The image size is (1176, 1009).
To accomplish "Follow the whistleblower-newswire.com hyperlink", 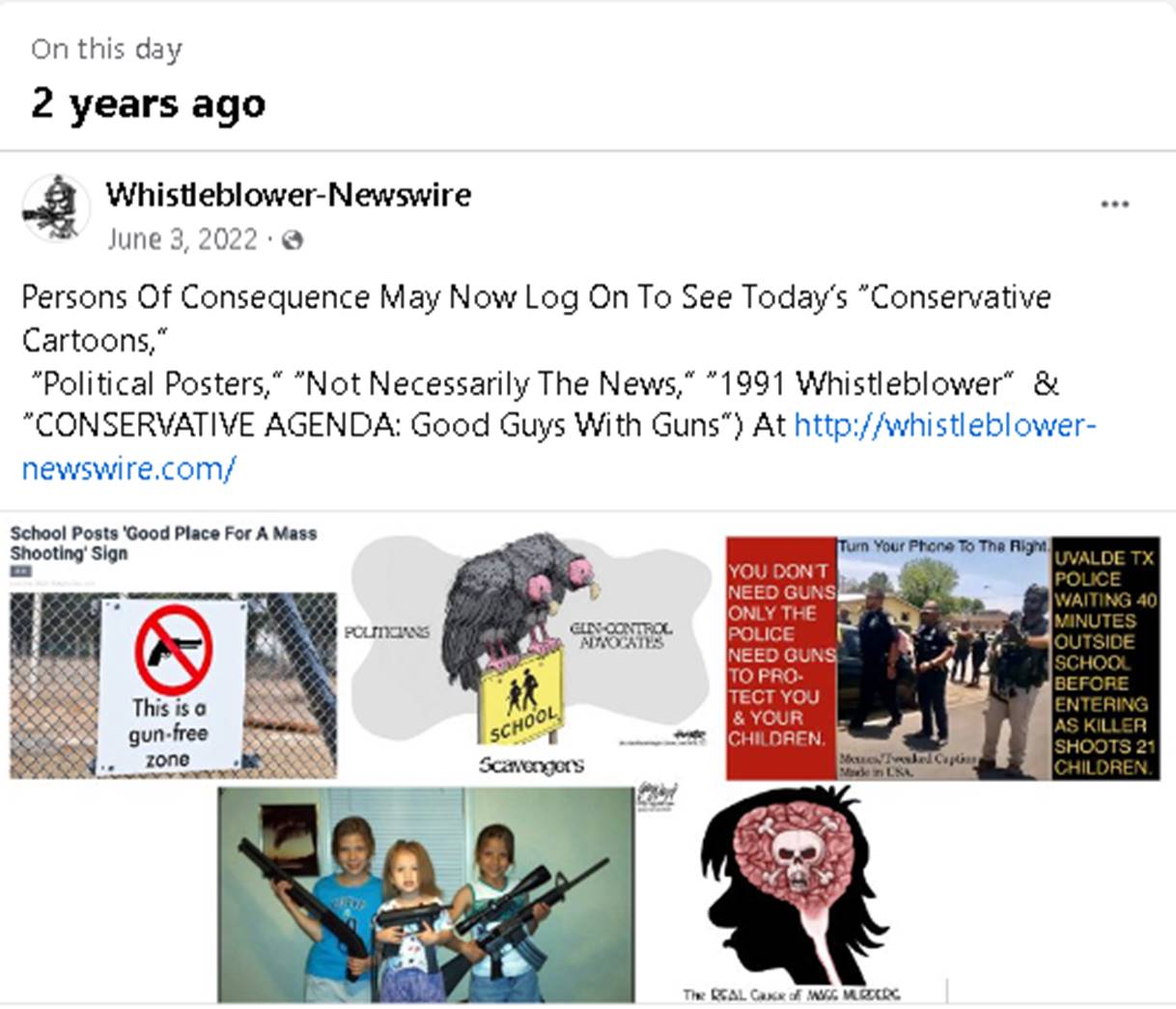I will (559, 447).
